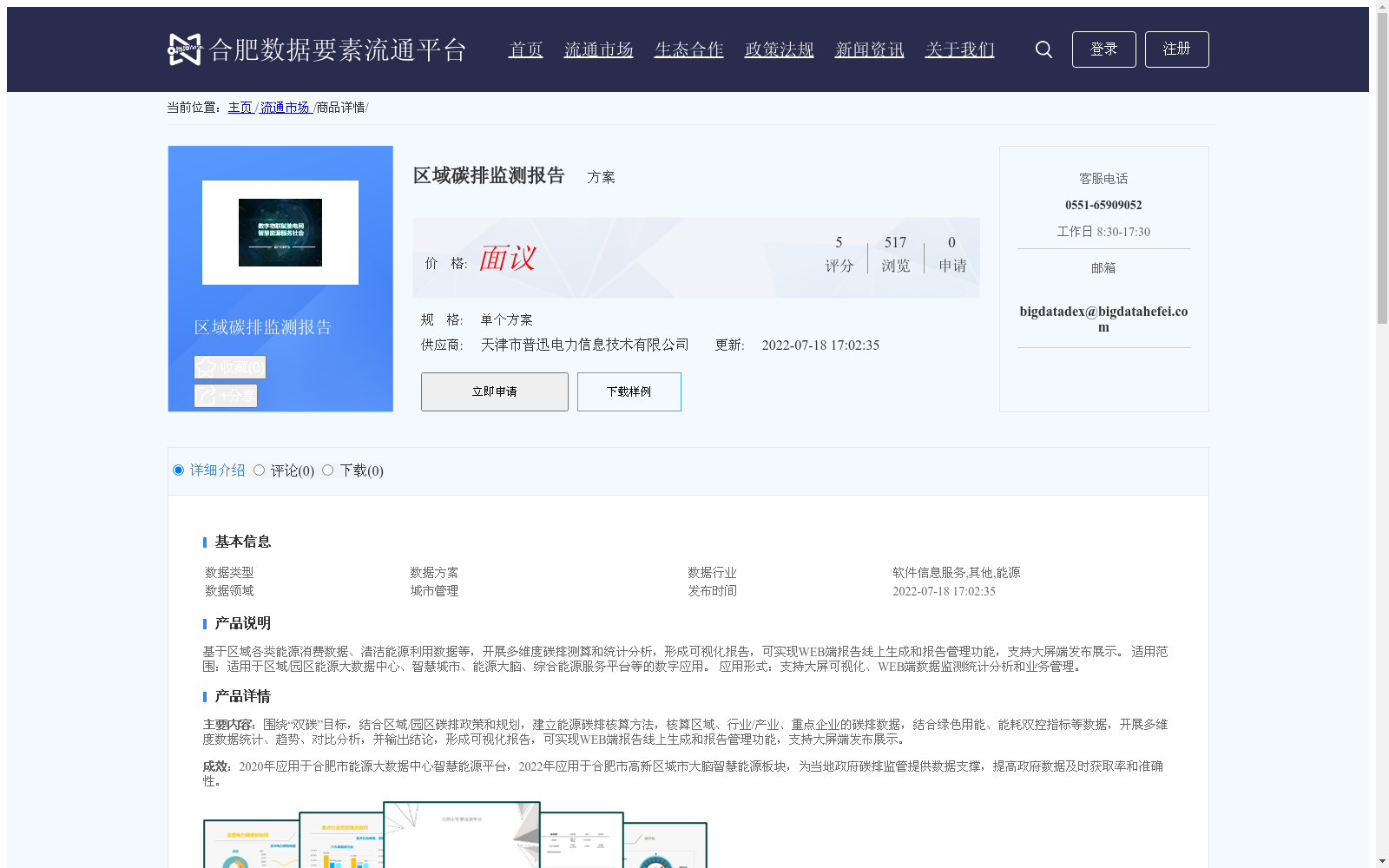Click the blue marker beside 产品说明 heading
The width and height of the screenshot is (1389, 868).
pyautogui.click(x=204, y=623)
